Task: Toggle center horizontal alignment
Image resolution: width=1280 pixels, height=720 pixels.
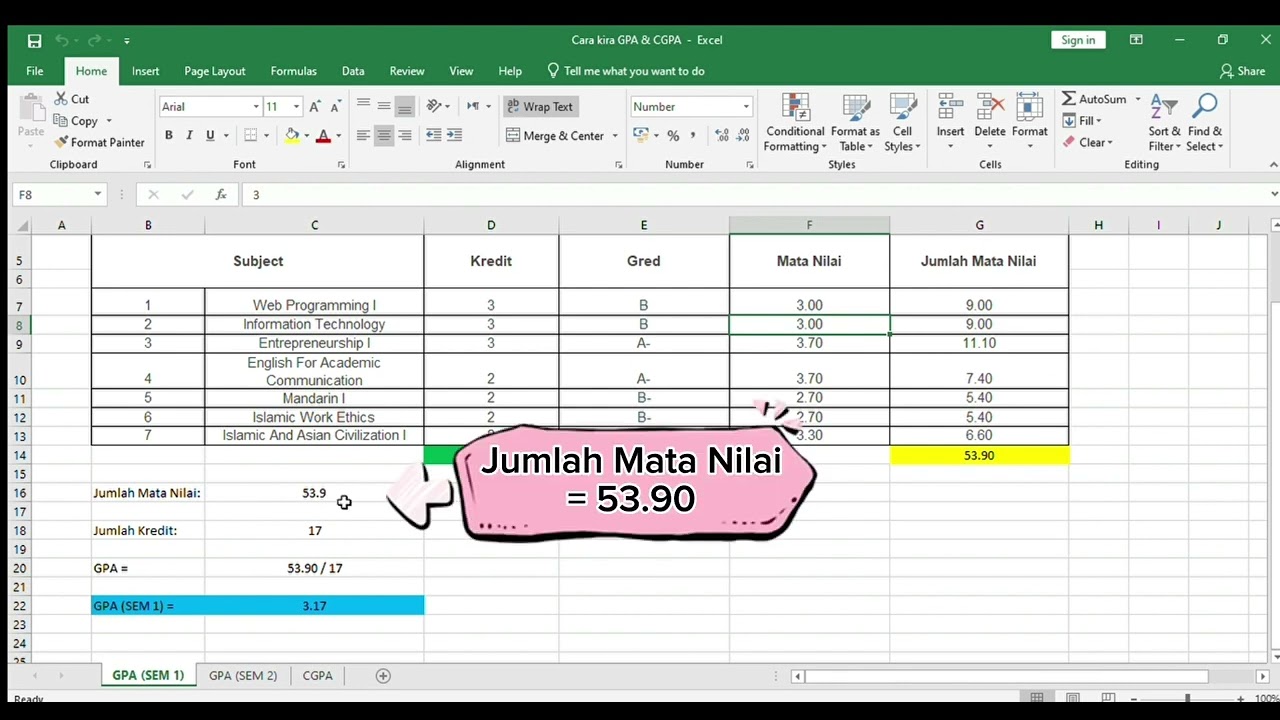Action: 384,135
